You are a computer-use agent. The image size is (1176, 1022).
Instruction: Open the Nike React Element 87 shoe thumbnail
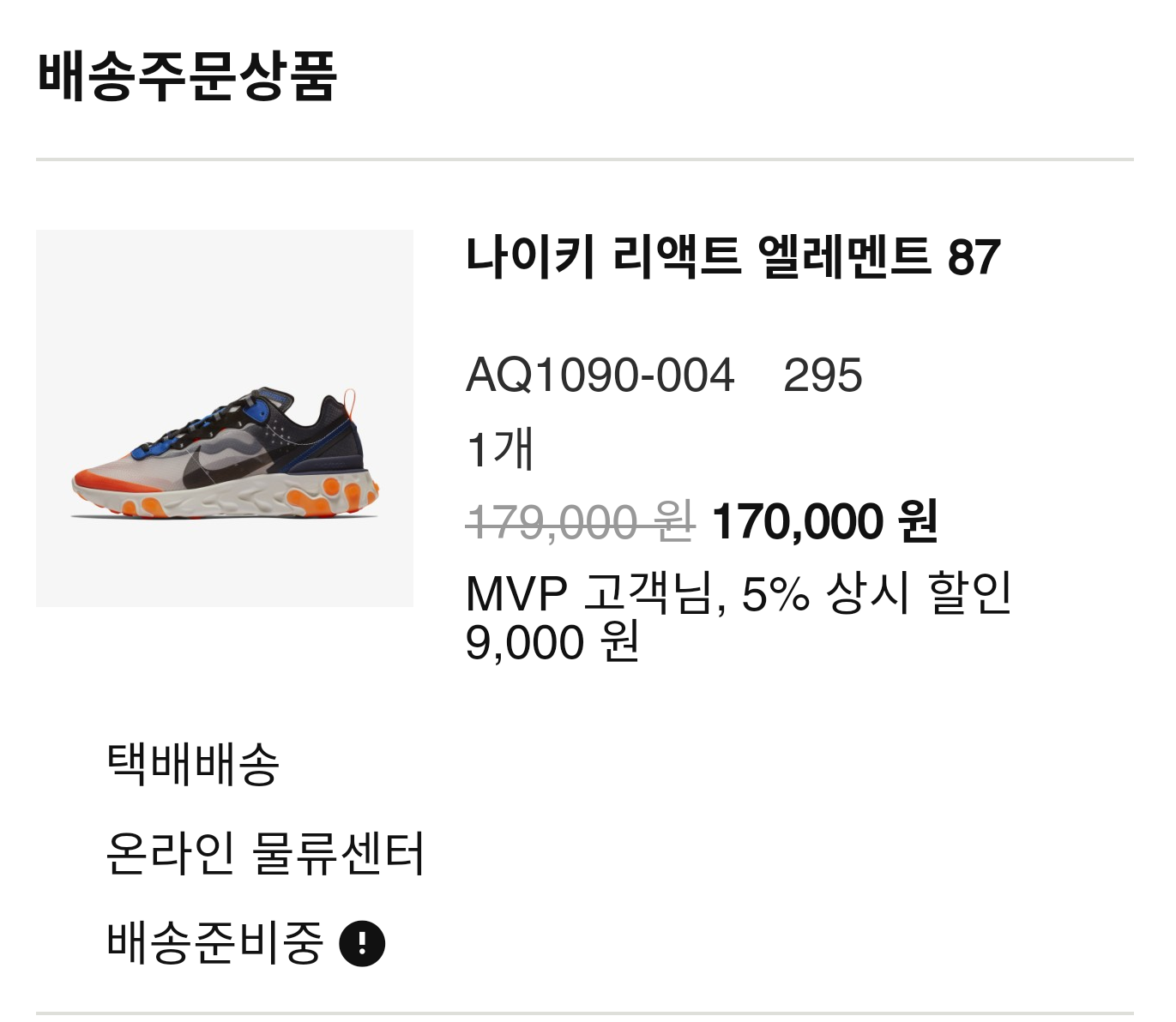click(x=225, y=418)
